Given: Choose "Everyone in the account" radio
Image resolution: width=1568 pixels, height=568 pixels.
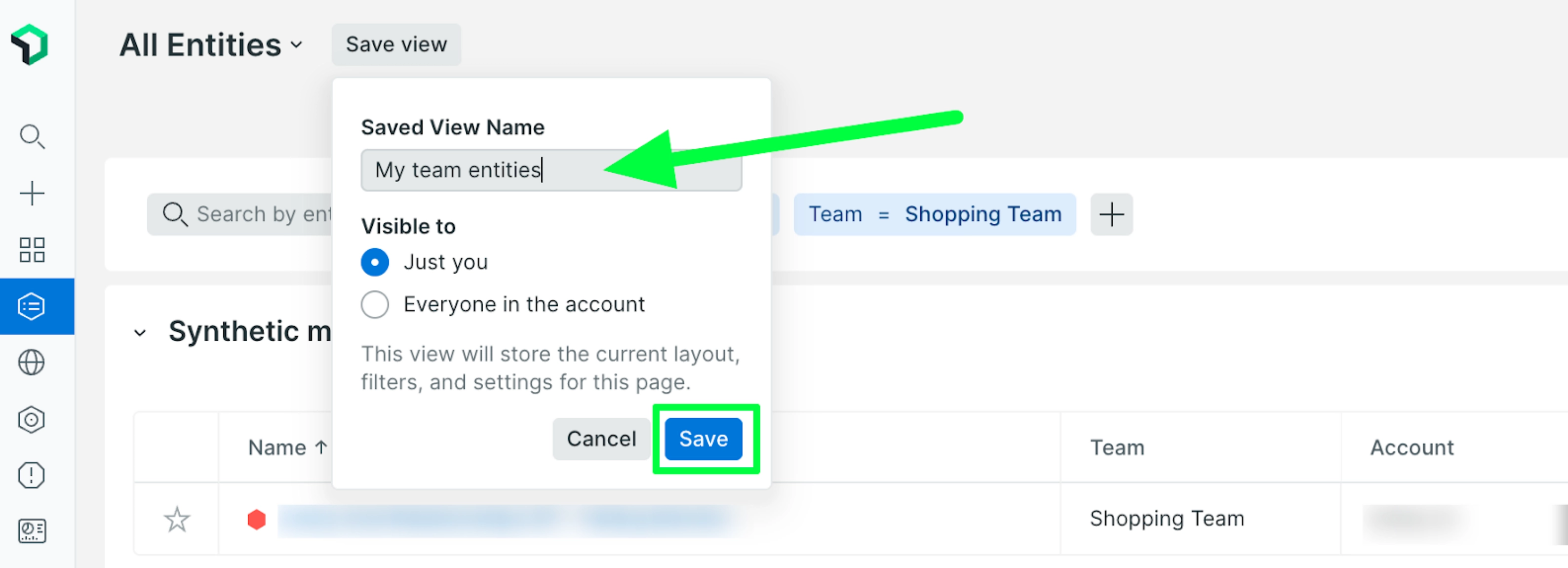Looking at the screenshot, I should pos(375,304).
